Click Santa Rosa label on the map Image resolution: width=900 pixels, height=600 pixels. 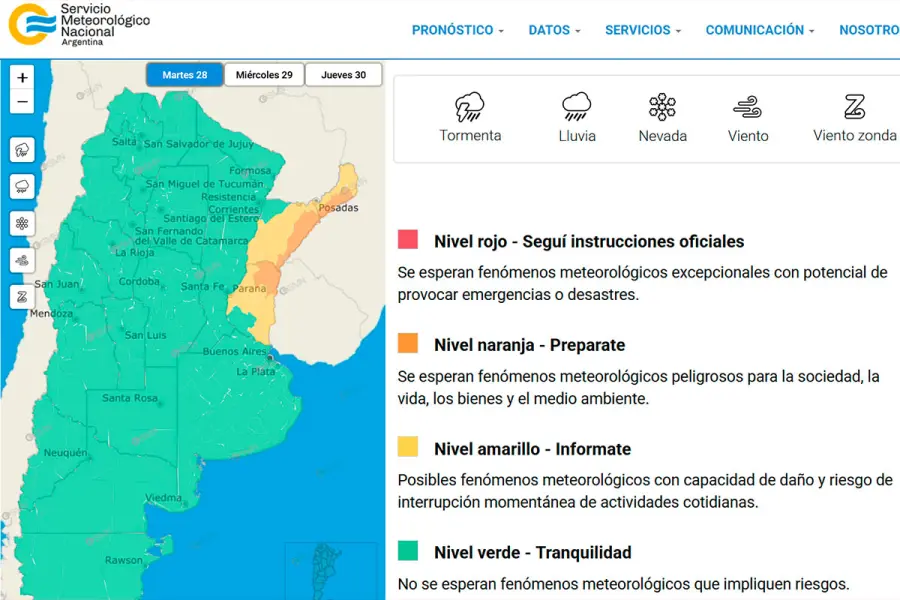(130, 398)
